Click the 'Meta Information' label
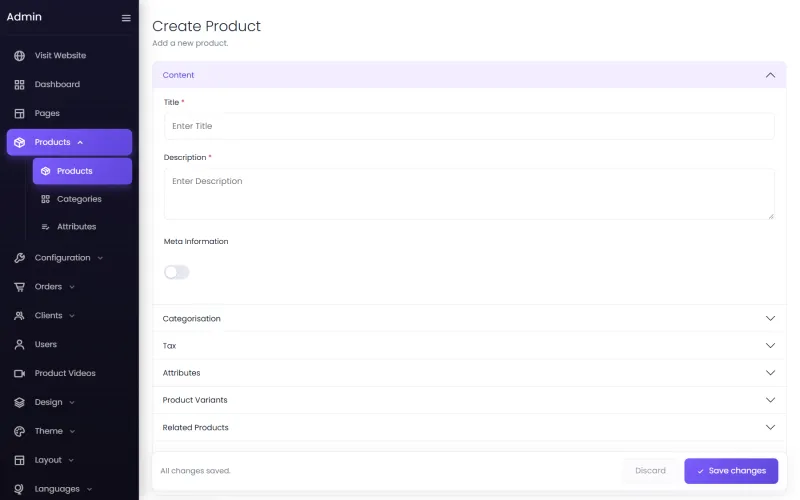Screen dimensions: 800x500 196,241
